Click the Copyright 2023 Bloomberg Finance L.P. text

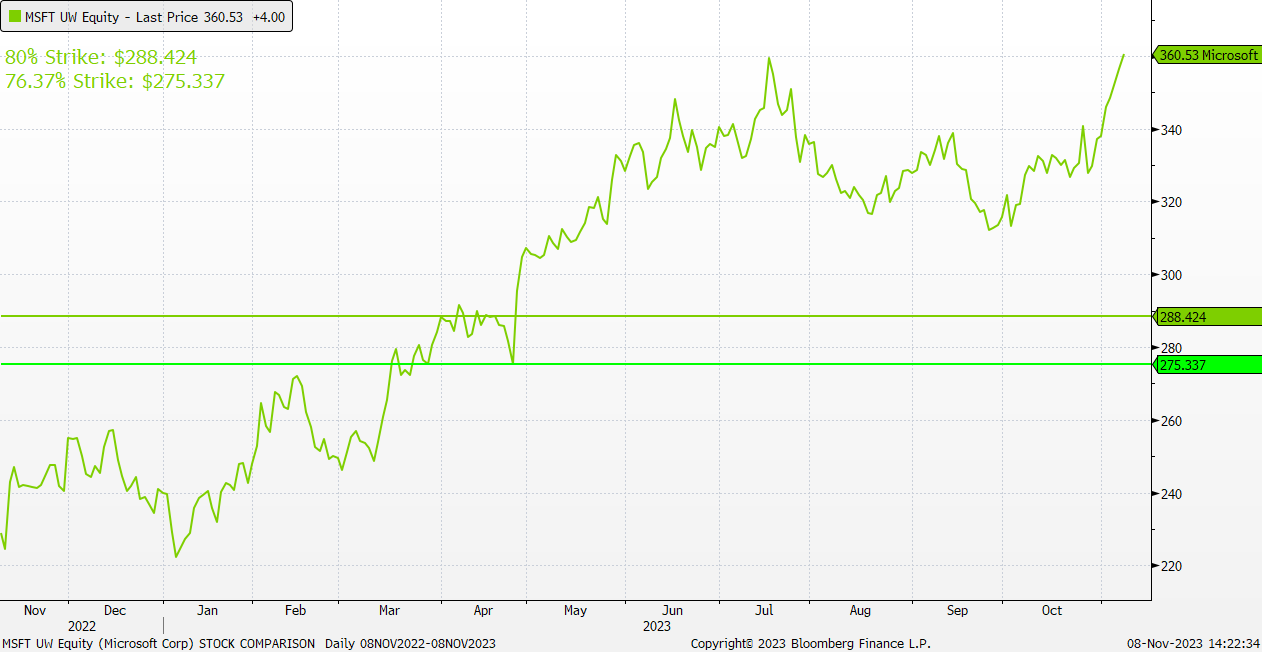click(x=812, y=643)
